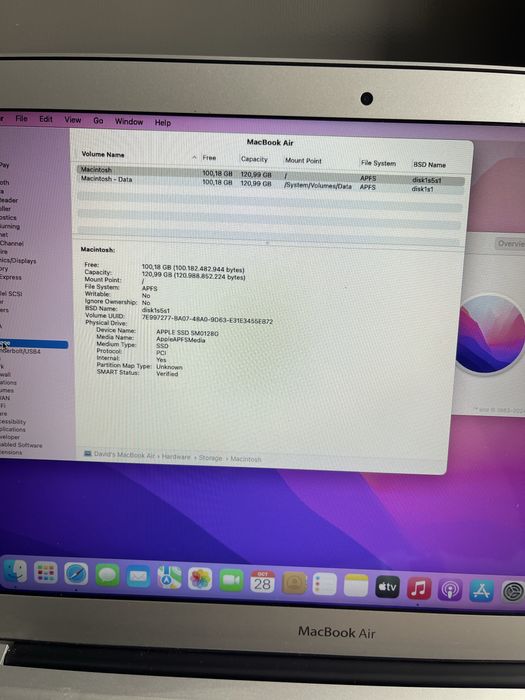Launch FaceTime from the Dock
This screenshot has height=700, width=525.
(x=231, y=580)
